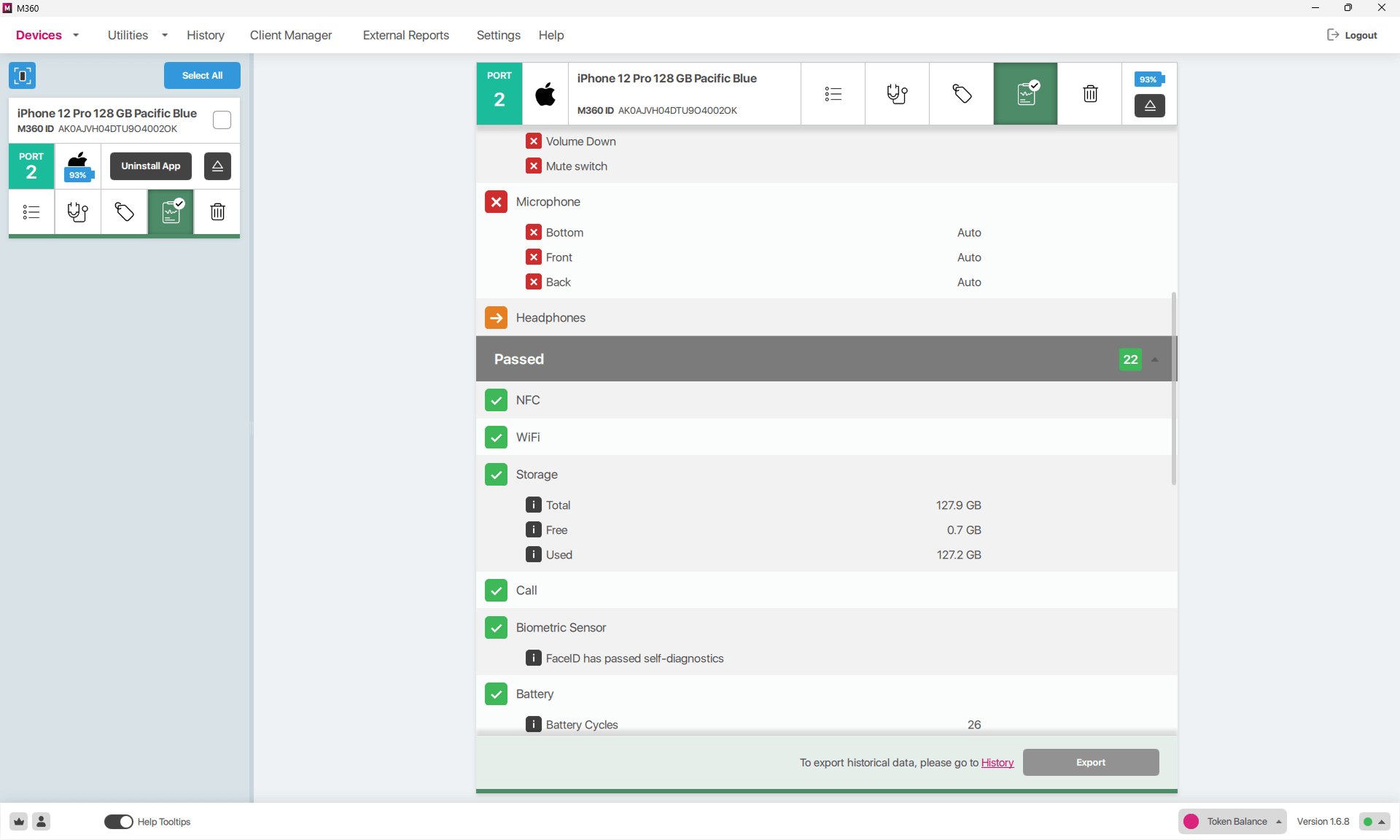Click info icon beside Total storage
This screenshot has height=840, width=1400.
pyautogui.click(x=534, y=505)
